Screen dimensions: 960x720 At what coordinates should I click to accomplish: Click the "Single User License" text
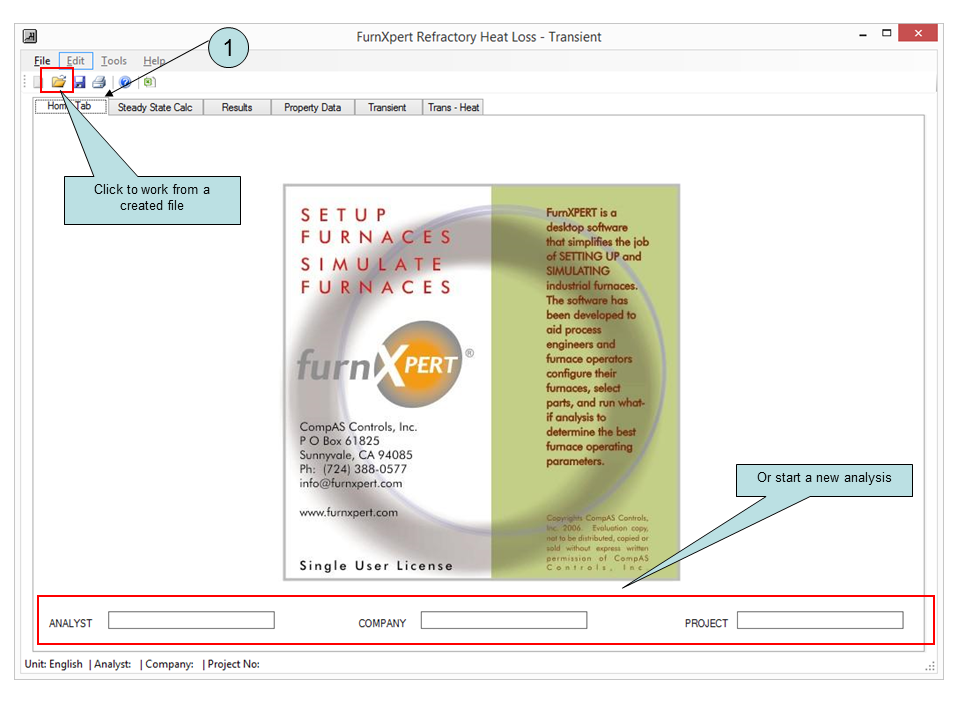[x=376, y=566]
